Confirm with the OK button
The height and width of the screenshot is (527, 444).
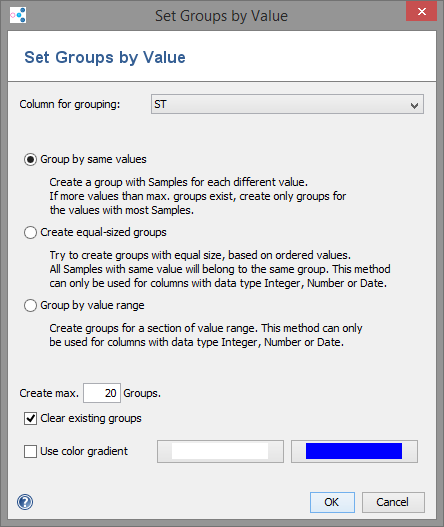332,502
